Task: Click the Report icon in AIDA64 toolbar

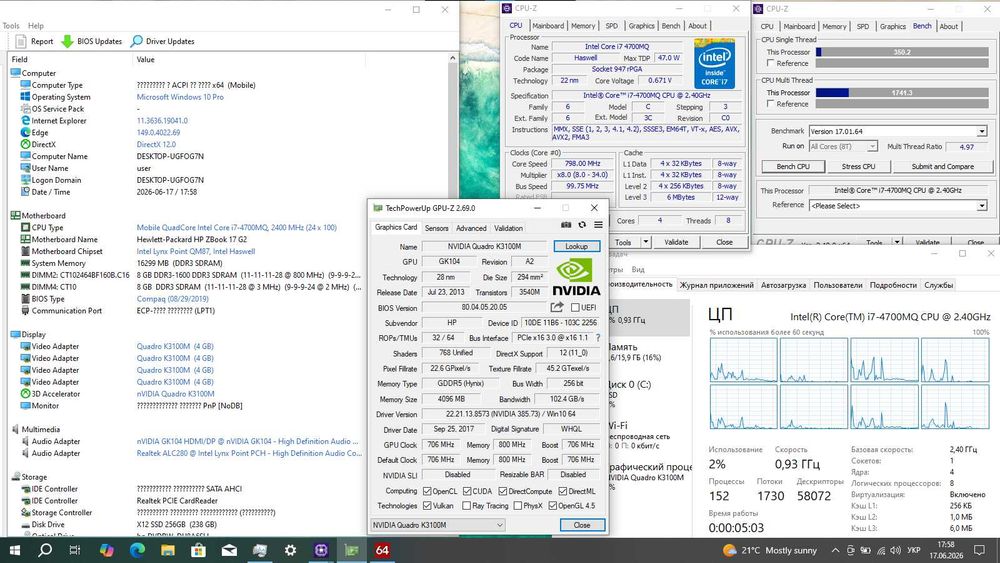Action: (21, 41)
